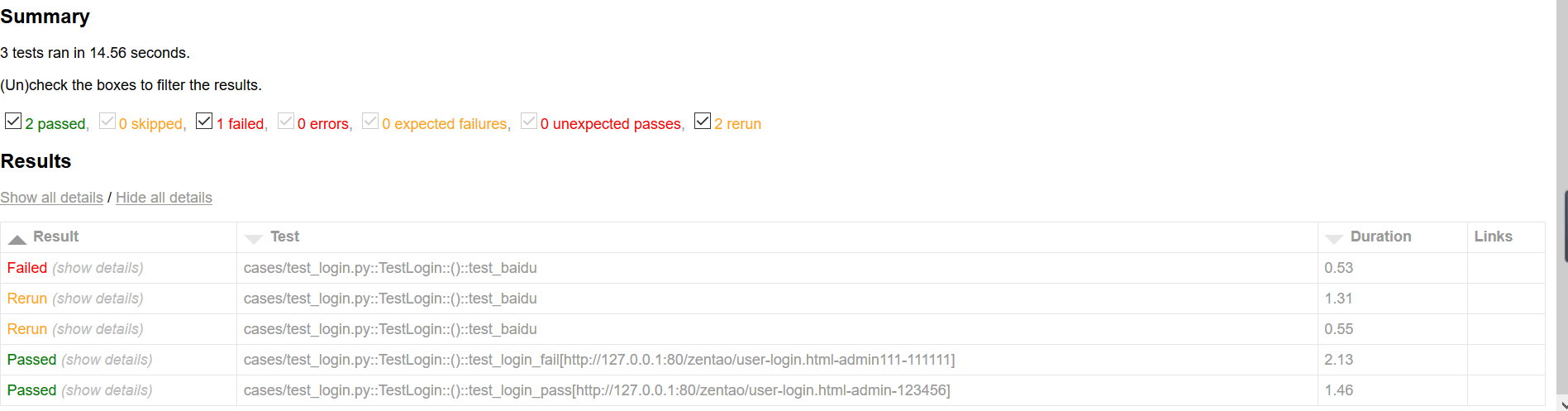
Task: Uncheck the '2 passed' filter checkbox
Action: coord(13,122)
